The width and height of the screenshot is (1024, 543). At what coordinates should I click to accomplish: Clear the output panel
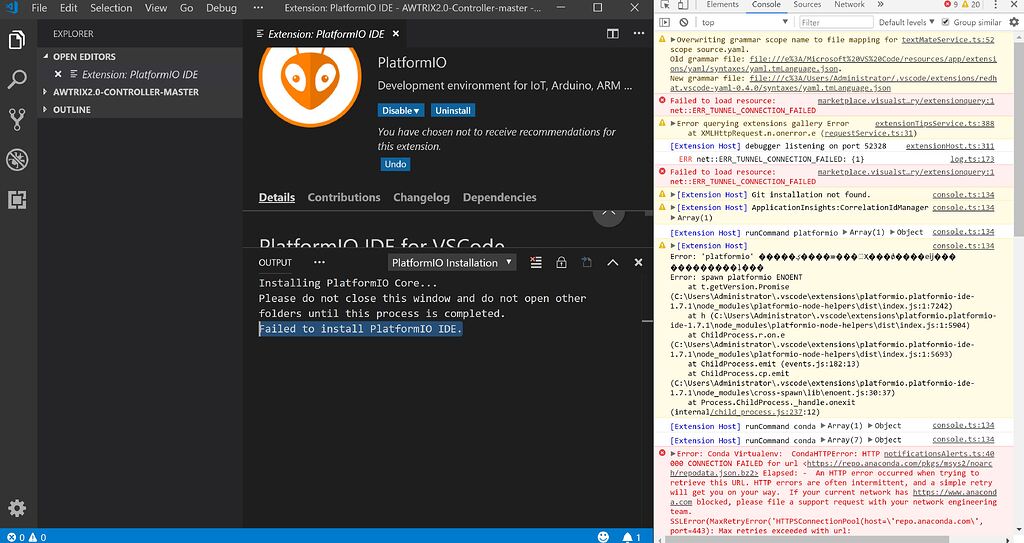point(536,262)
